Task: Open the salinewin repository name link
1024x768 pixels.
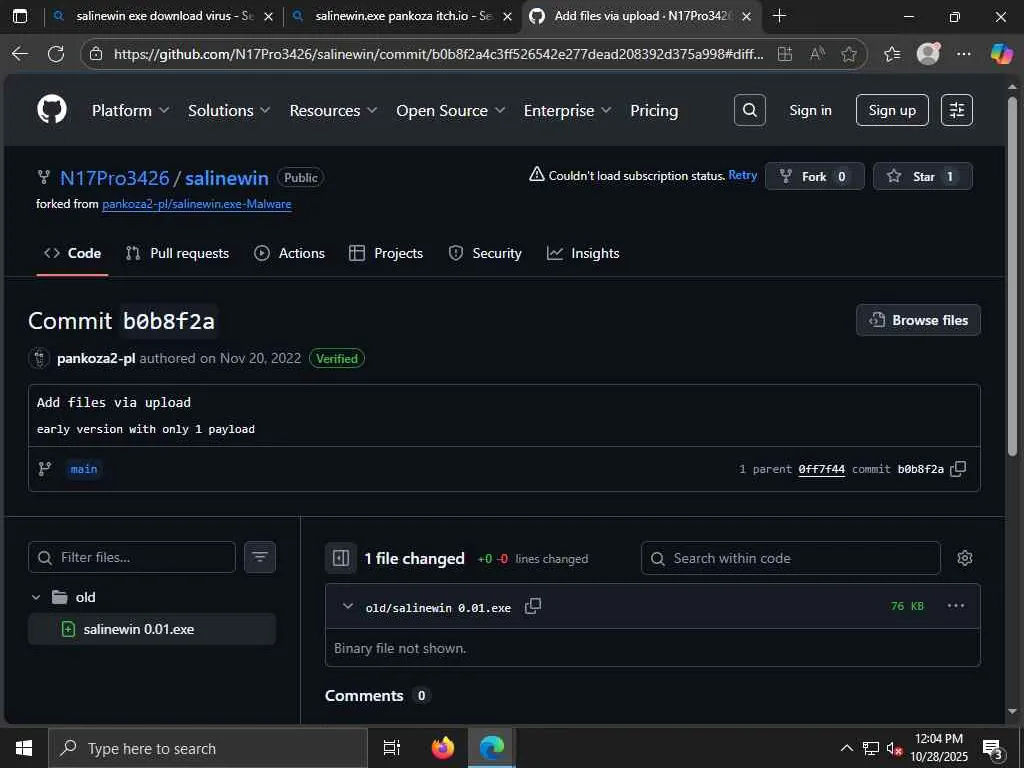Action: pos(227,178)
